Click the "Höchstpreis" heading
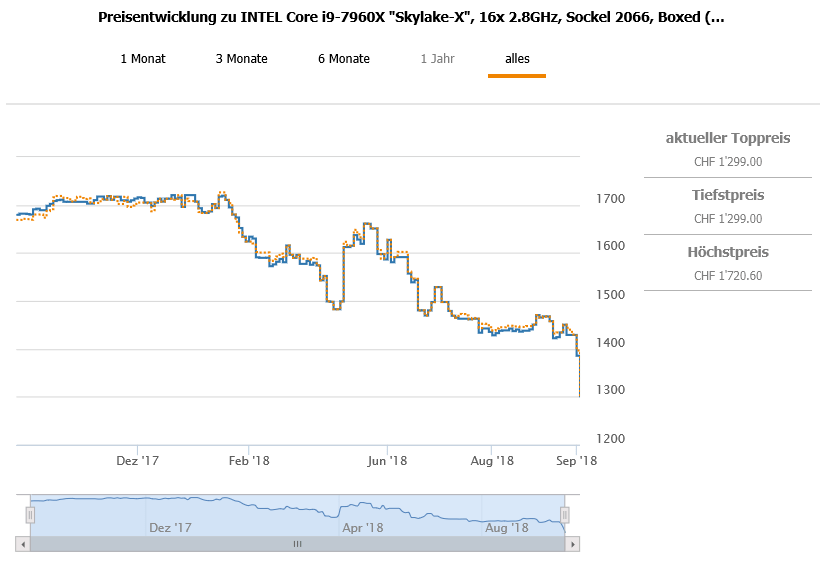 coord(728,252)
